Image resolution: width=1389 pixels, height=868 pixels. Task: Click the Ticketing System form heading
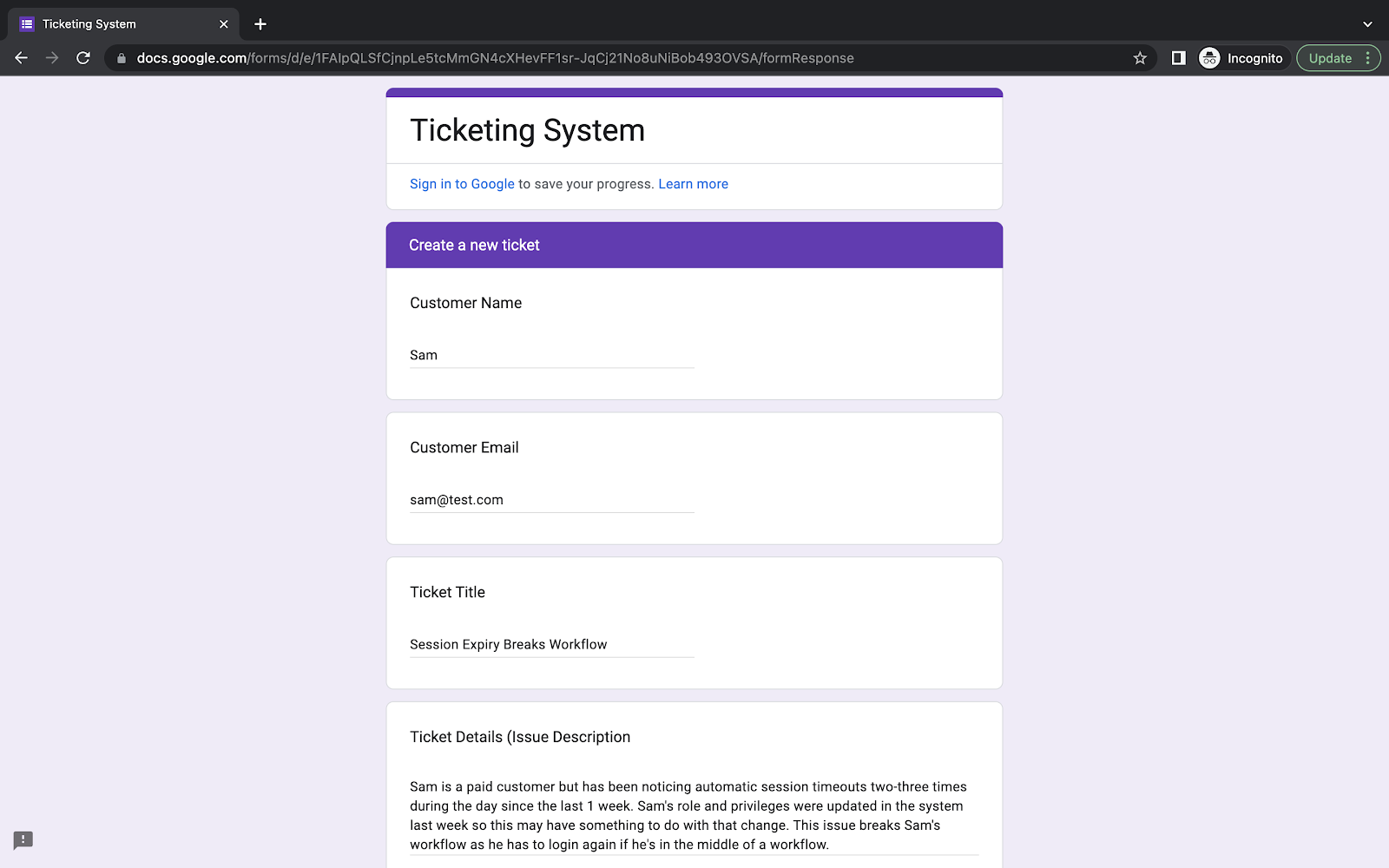point(527,130)
